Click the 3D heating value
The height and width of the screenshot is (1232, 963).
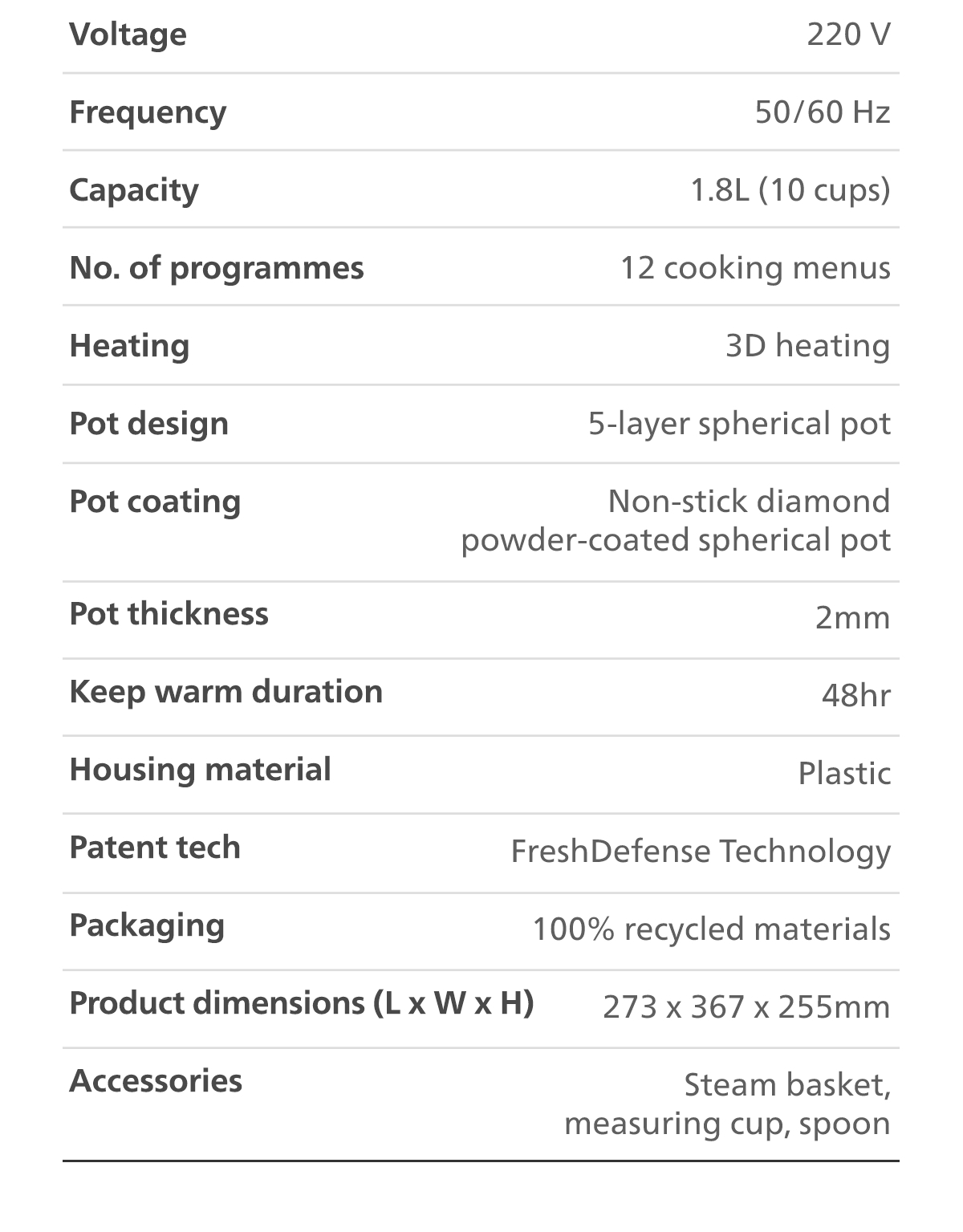(807, 346)
